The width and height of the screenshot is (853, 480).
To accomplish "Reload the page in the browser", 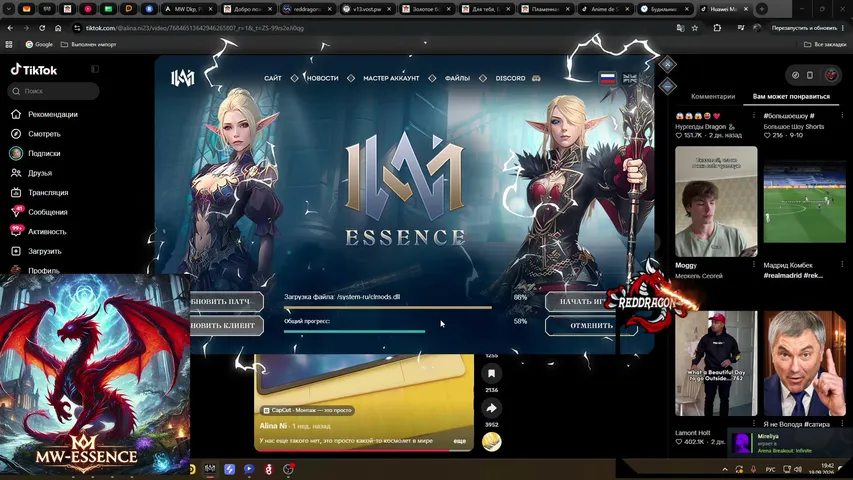I will coord(42,28).
